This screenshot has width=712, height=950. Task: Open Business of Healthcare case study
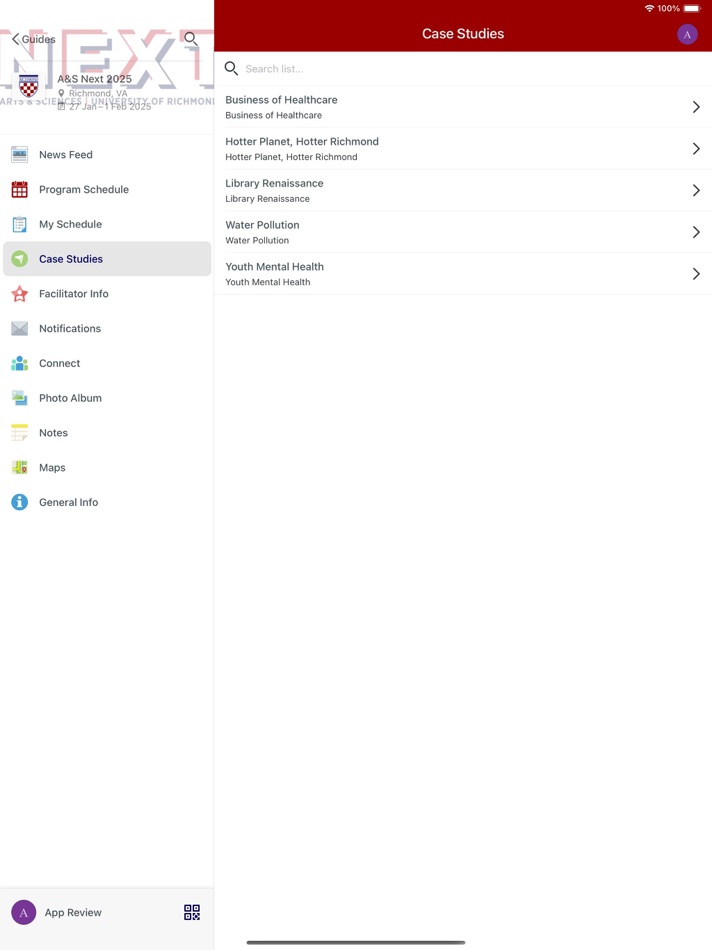pyautogui.click(x=463, y=107)
